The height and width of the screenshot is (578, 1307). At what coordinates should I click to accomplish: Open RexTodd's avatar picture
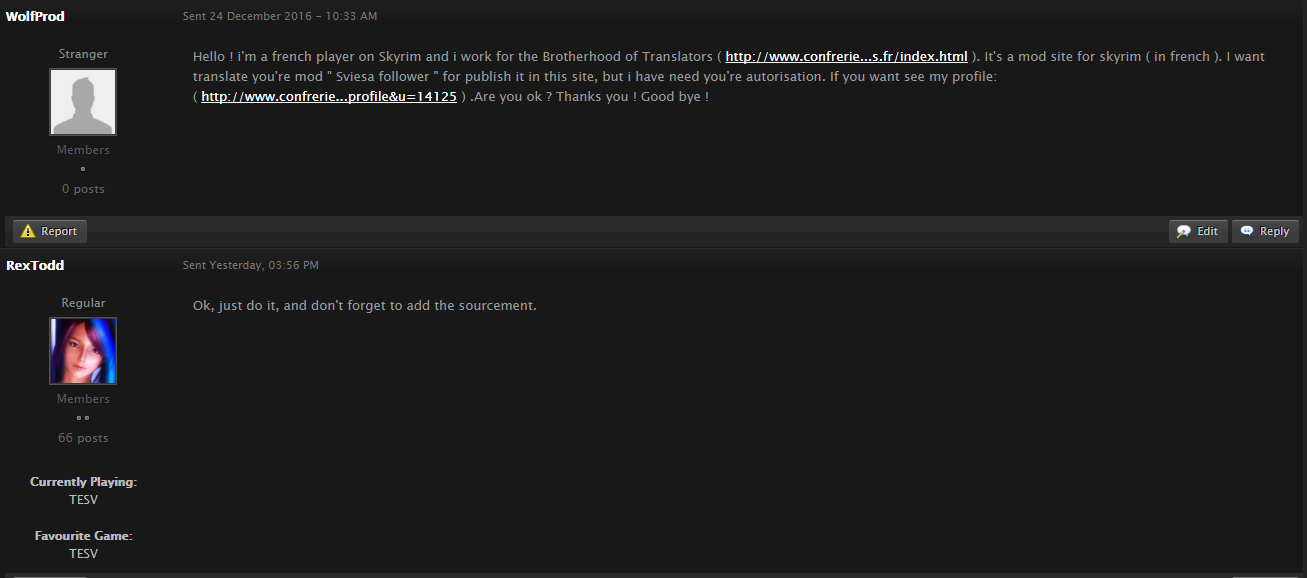coord(83,351)
